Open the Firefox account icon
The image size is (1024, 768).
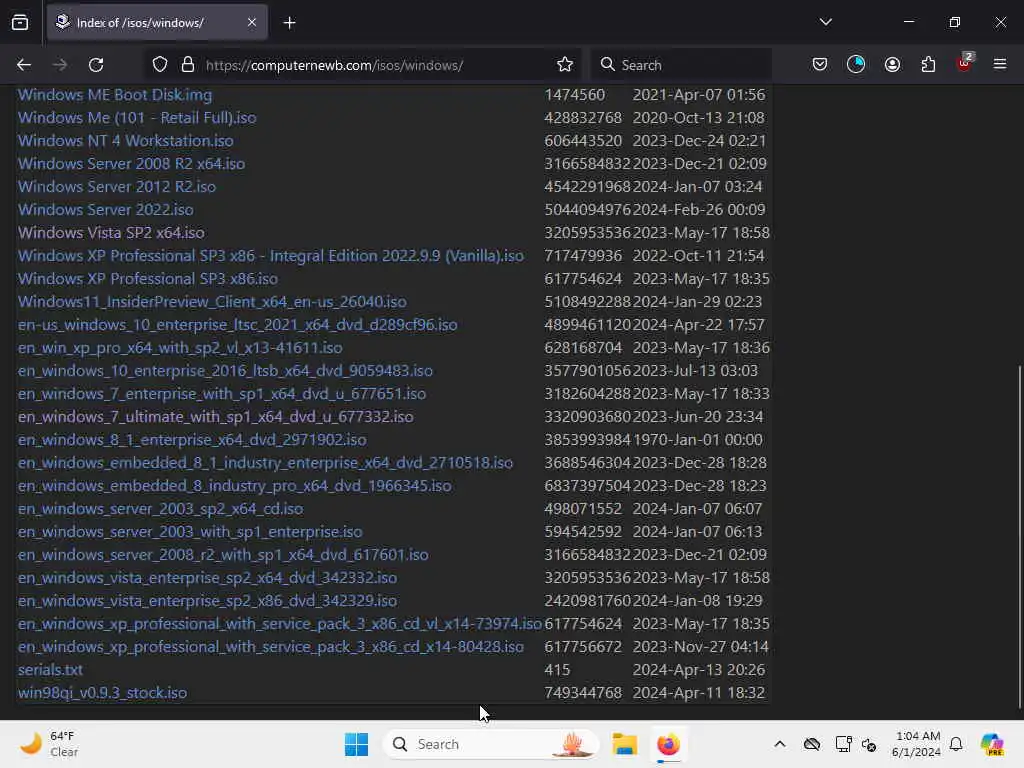click(x=892, y=64)
